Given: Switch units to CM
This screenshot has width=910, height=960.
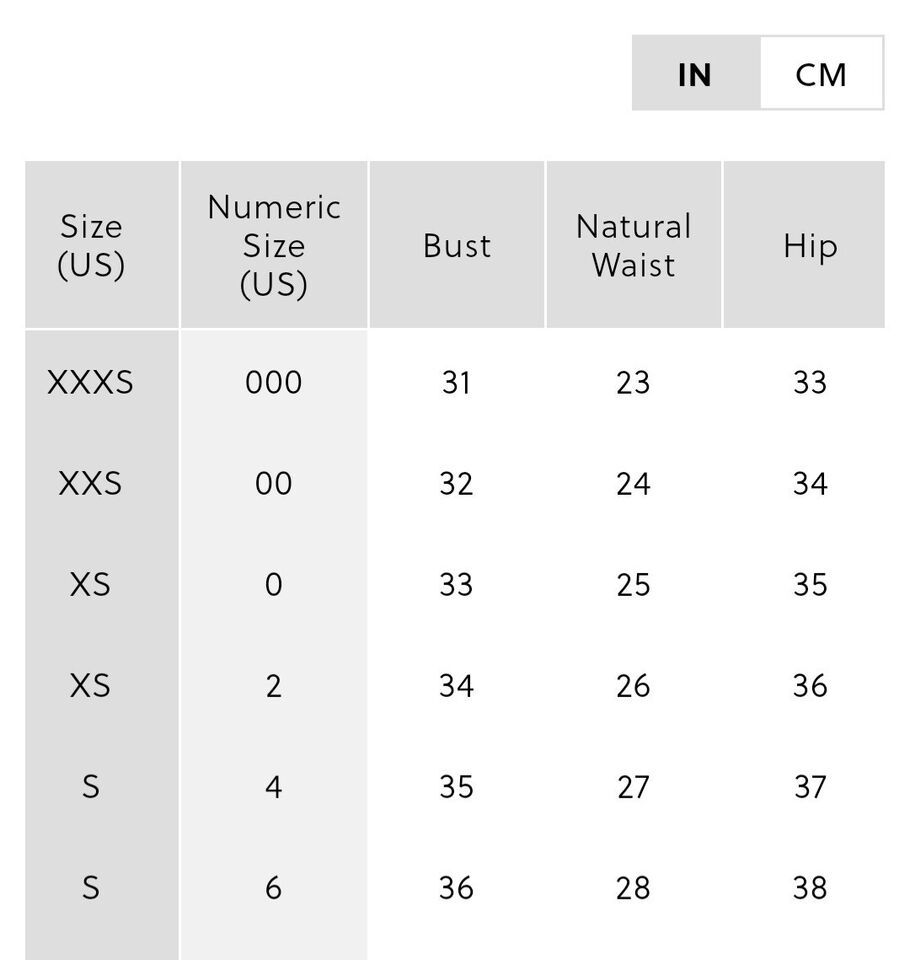Looking at the screenshot, I should [x=821, y=73].
